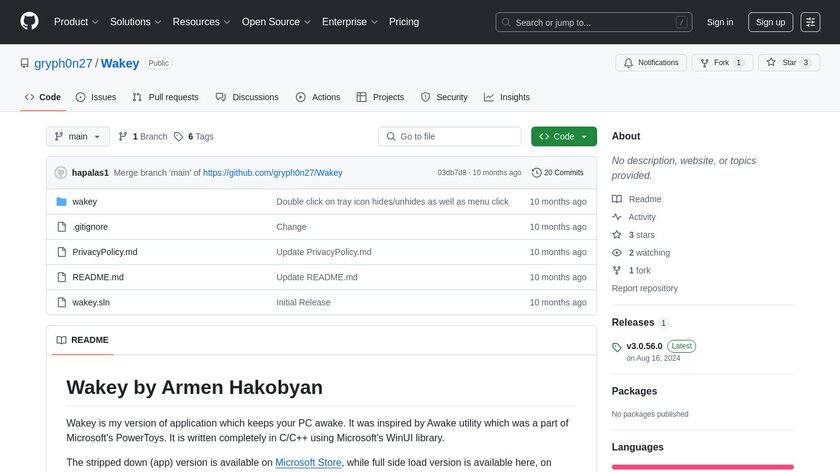Open the Solutions navigation menu
The image size is (840, 472).
tap(135, 22)
